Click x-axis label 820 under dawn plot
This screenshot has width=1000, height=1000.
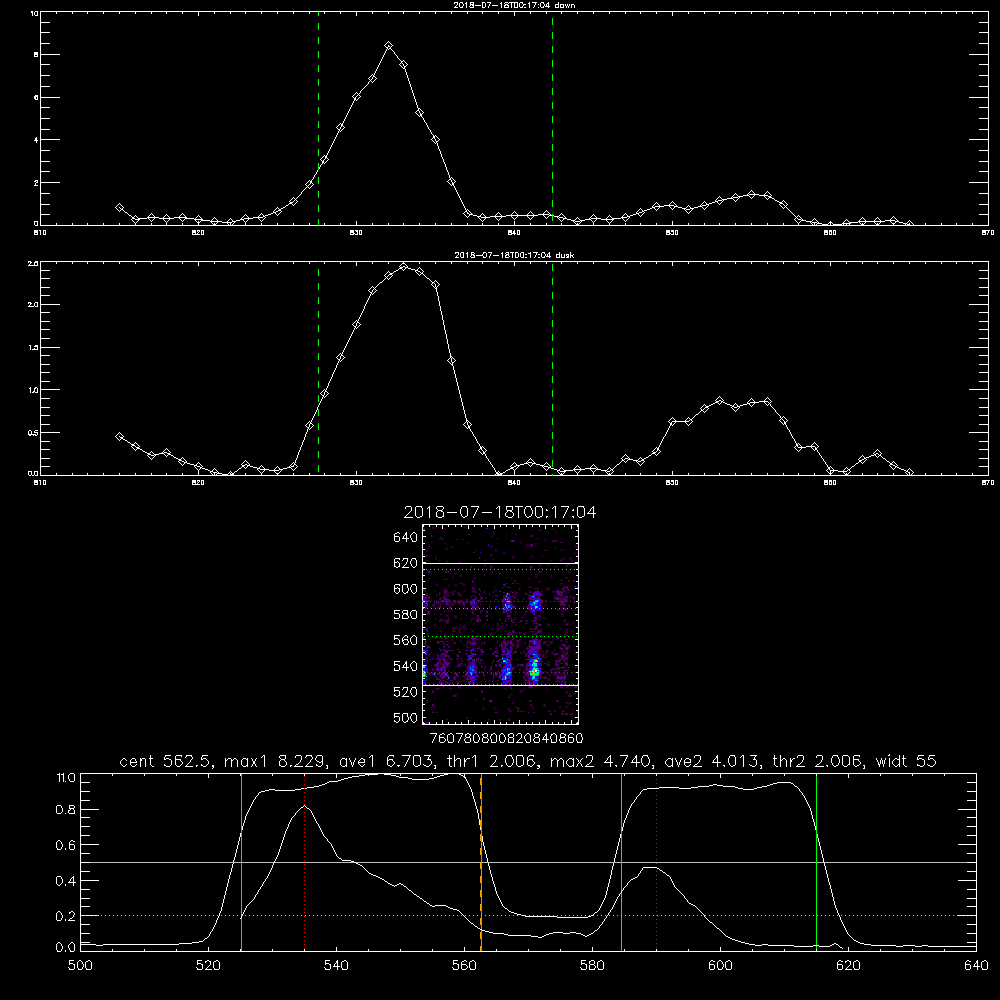(198, 233)
